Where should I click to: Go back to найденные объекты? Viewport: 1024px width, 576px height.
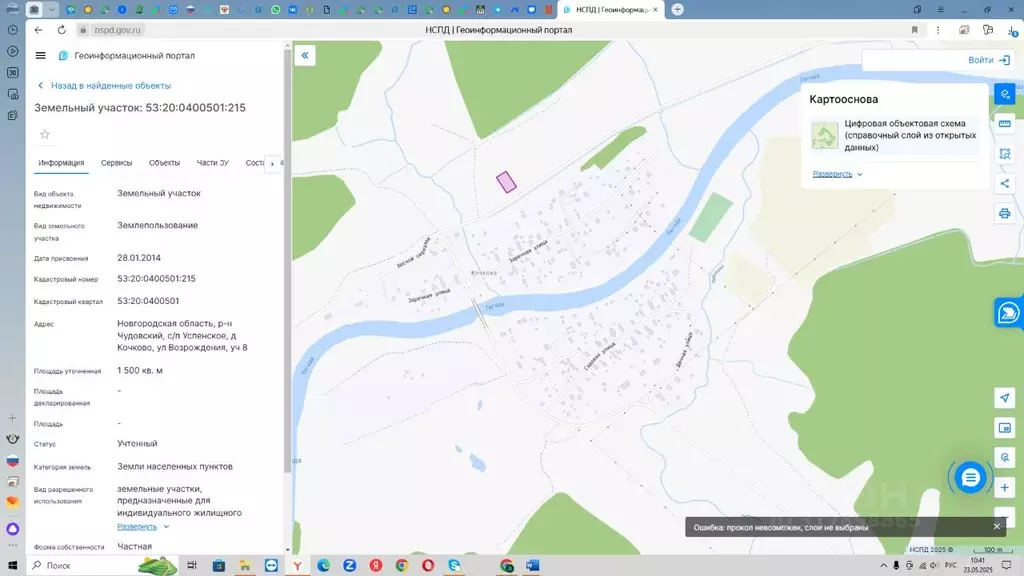point(103,86)
